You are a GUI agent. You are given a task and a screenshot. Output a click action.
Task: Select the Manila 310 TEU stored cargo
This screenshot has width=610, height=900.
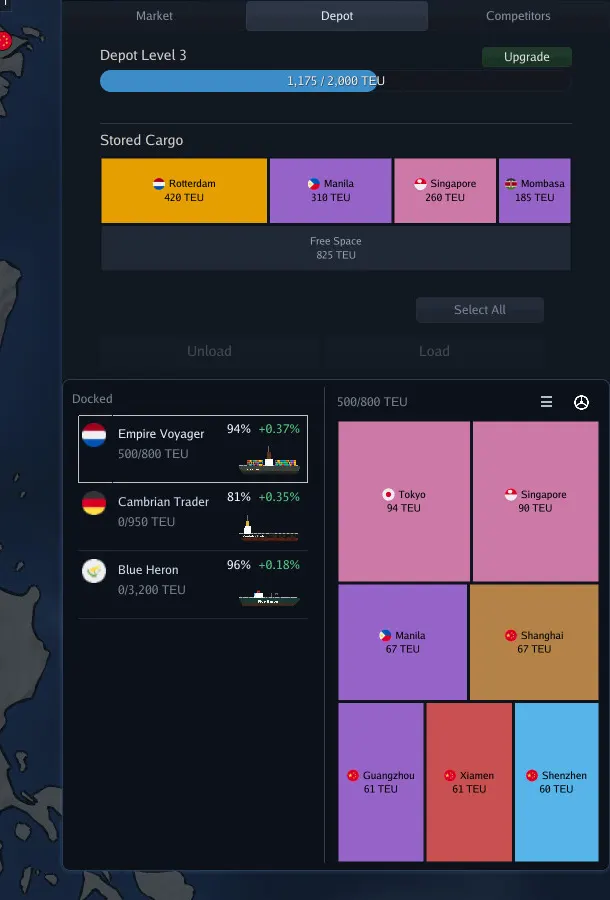[x=331, y=191]
